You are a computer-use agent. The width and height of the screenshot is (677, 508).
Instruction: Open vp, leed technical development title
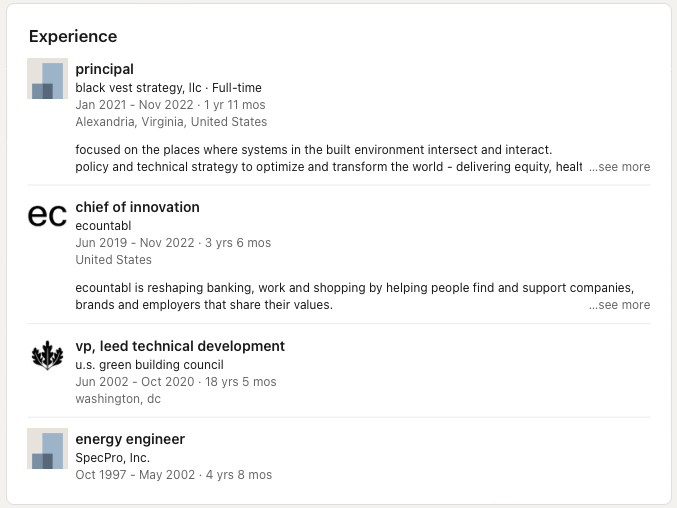click(x=180, y=346)
